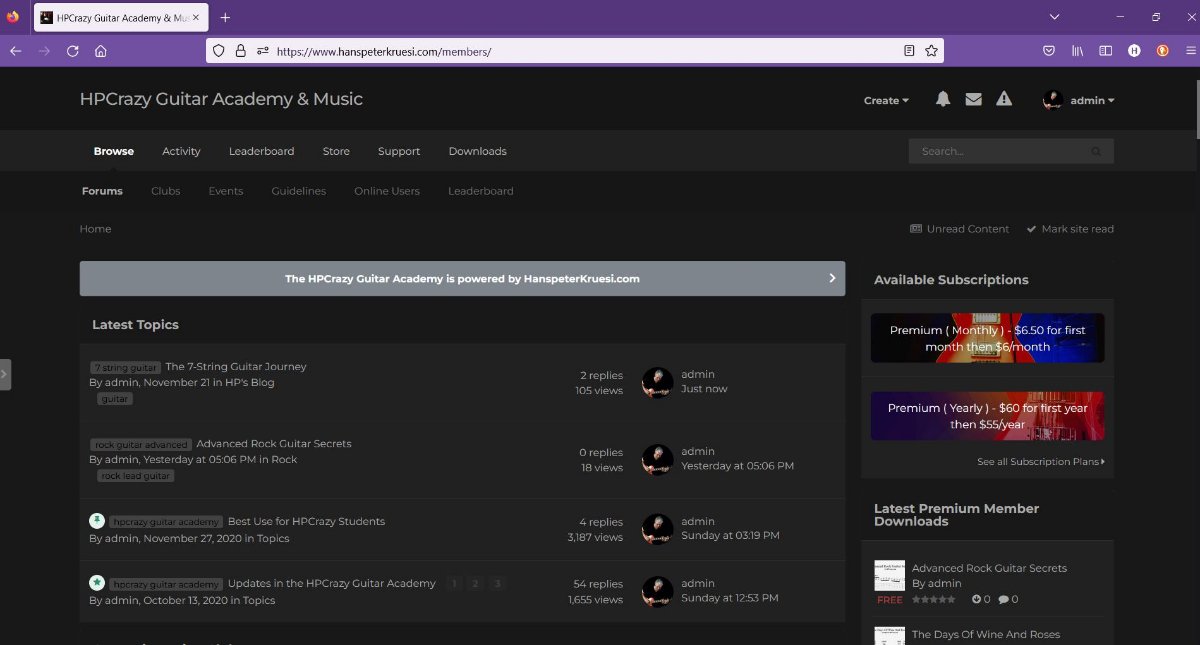This screenshot has height=645, width=1200.
Task: Open the reports warning triangle icon
Action: coord(1004,99)
